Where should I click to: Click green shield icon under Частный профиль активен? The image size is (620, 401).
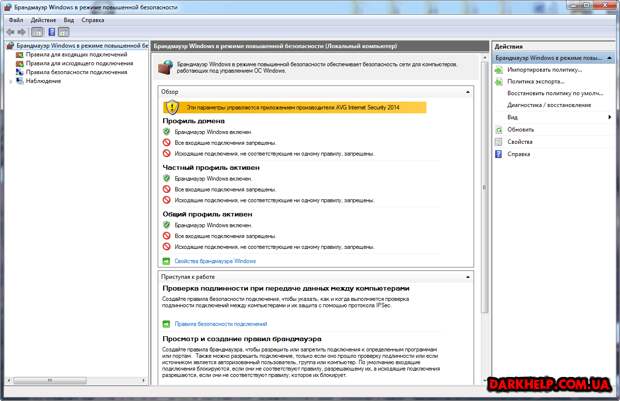pos(166,178)
